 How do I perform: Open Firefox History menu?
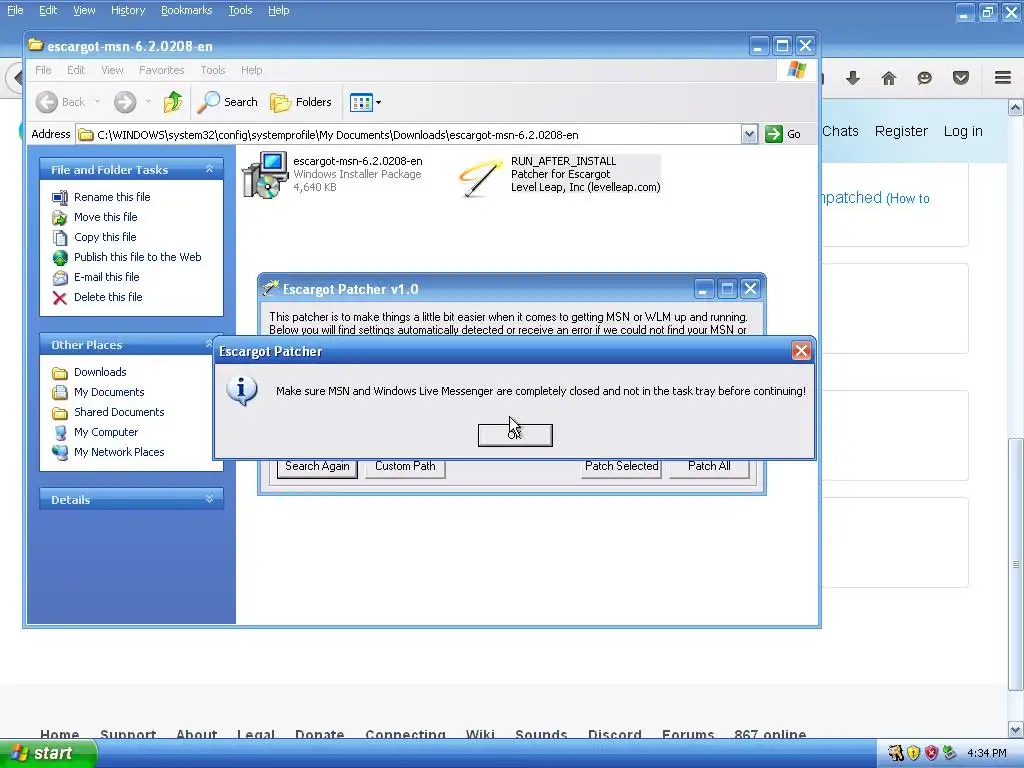point(128,10)
